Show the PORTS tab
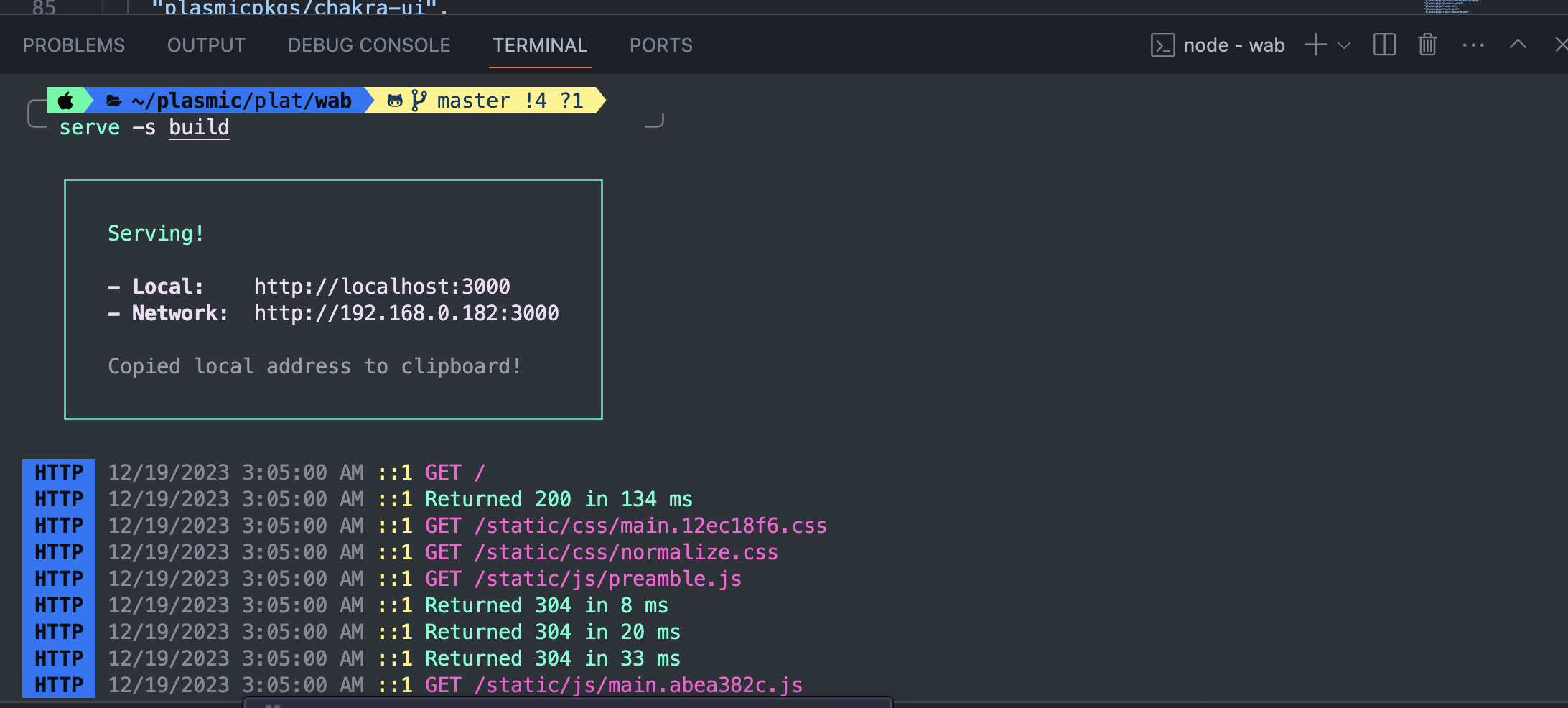 tap(661, 45)
